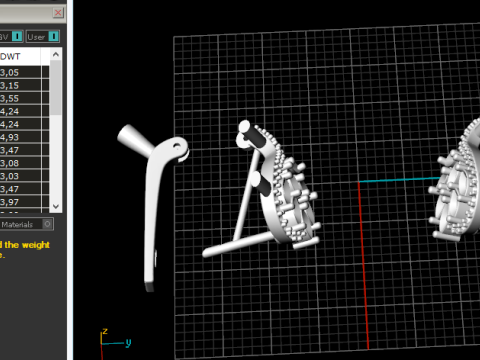Select the 4,24 row just below 3,55
The height and width of the screenshot is (360, 480).
point(24,111)
